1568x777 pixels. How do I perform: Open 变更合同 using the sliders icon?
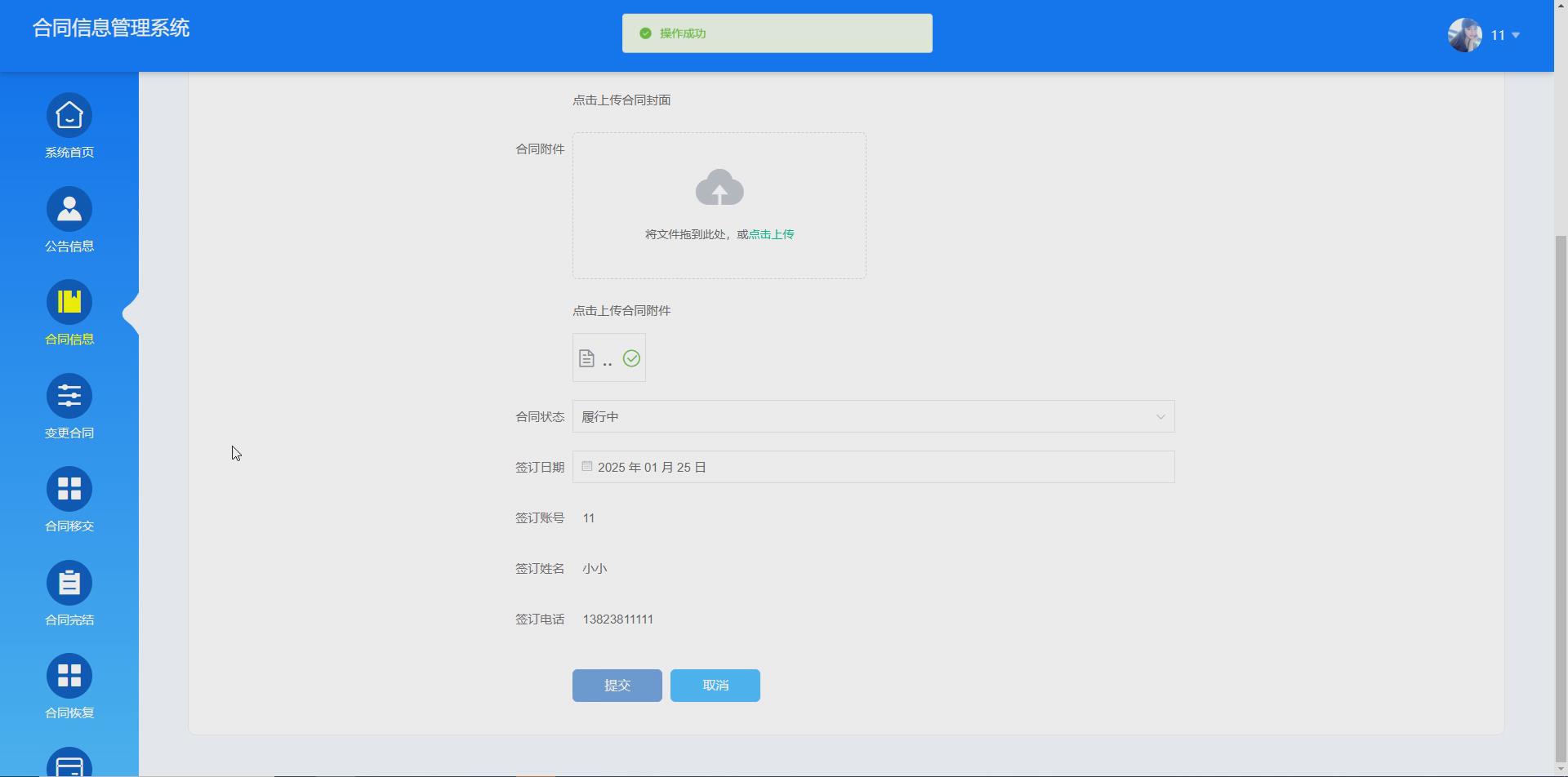[x=69, y=396]
